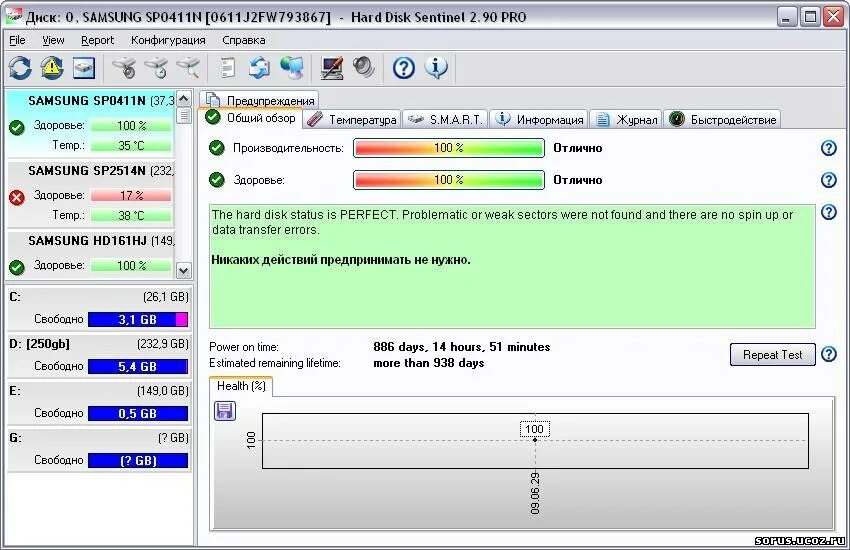
Task: Click the 100 data point label in graph
Action: tap(535, 429)
